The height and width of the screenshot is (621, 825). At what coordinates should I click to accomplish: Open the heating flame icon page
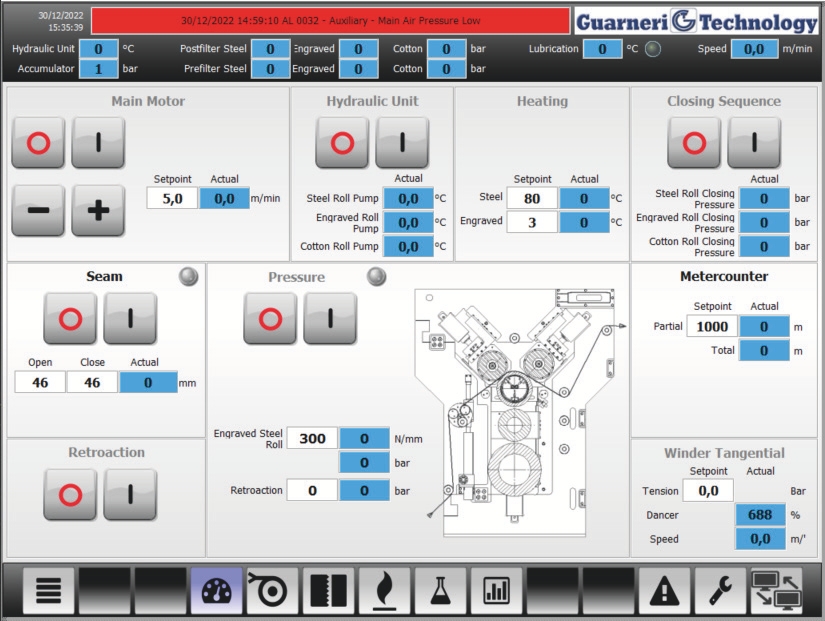385,590
